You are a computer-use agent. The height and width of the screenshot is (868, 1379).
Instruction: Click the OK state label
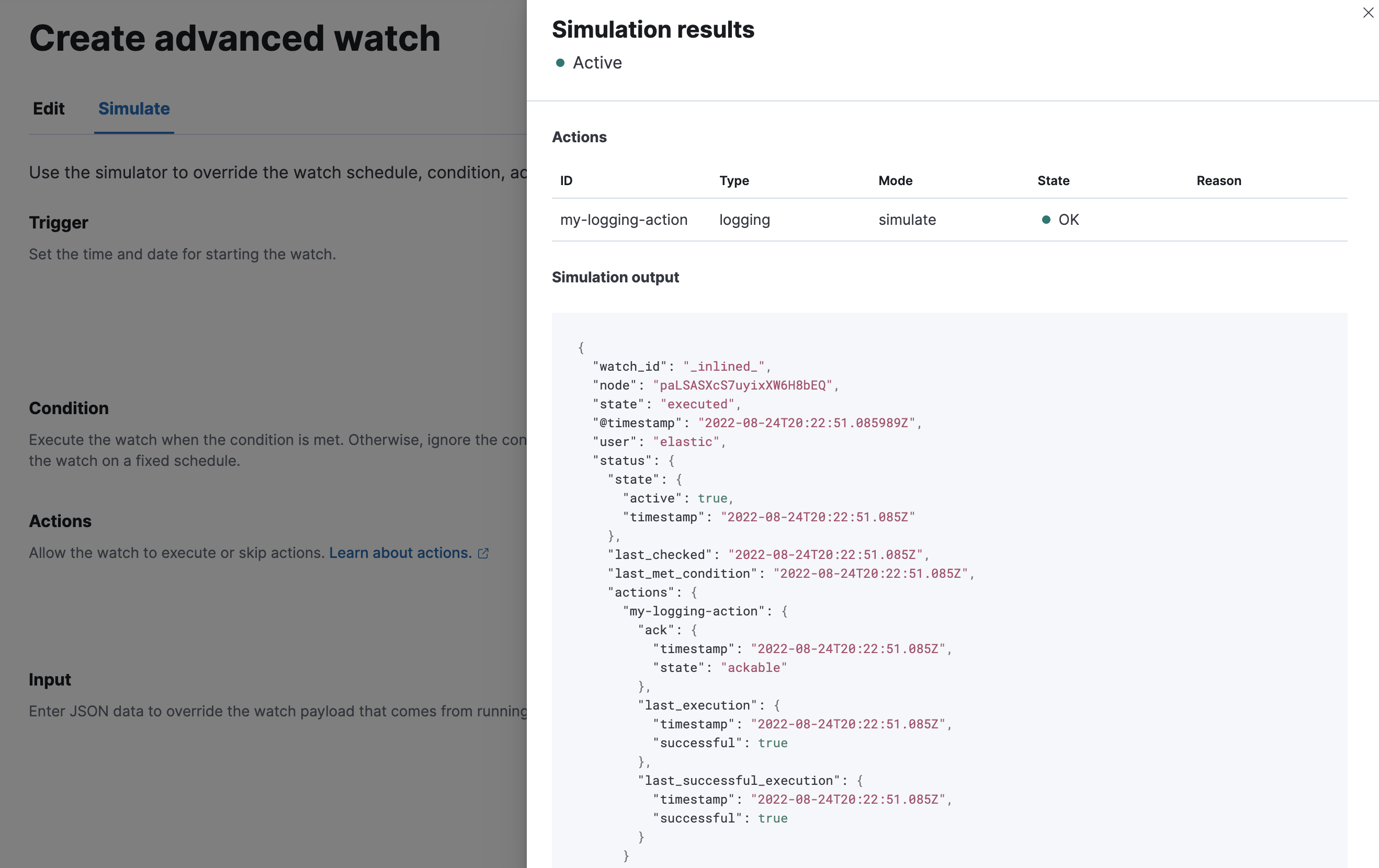point(1068,219)
